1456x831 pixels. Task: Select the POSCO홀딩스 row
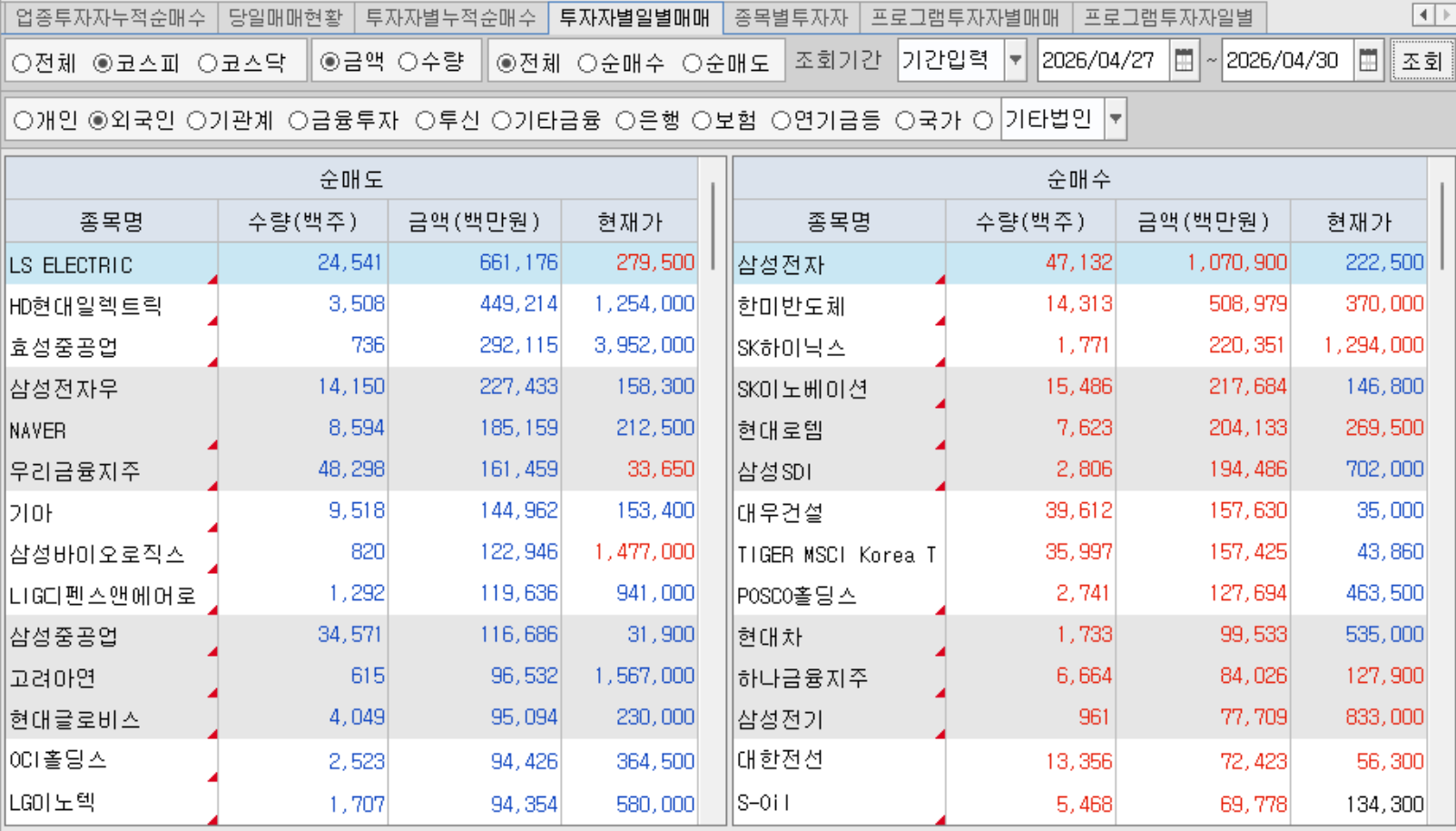point(1080,595)
